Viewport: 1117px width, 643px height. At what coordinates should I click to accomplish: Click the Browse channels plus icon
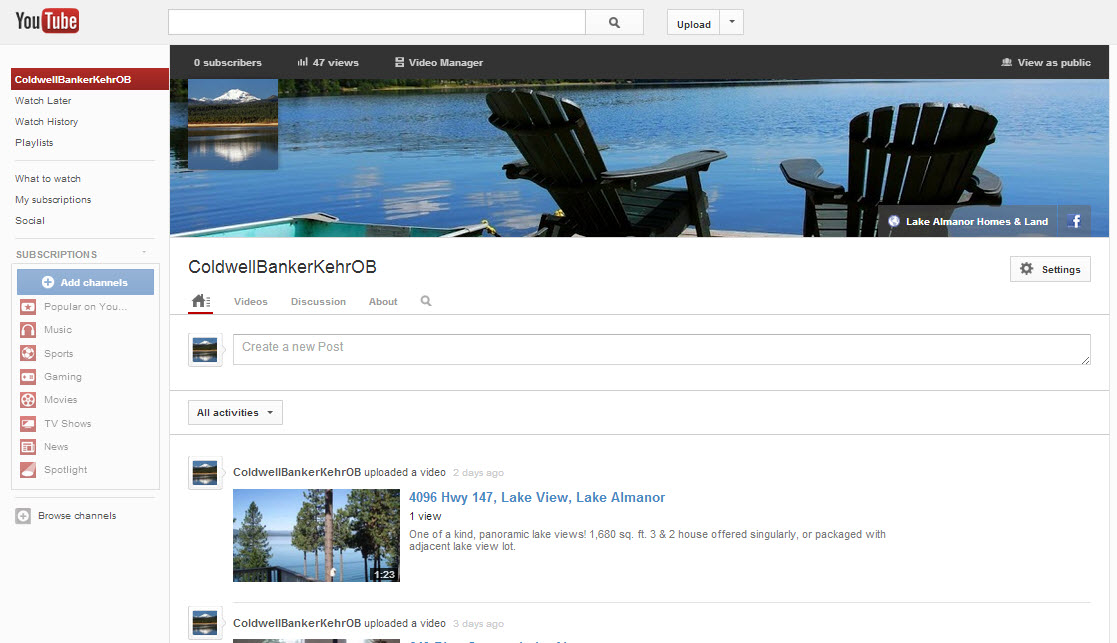click(23, 516)
